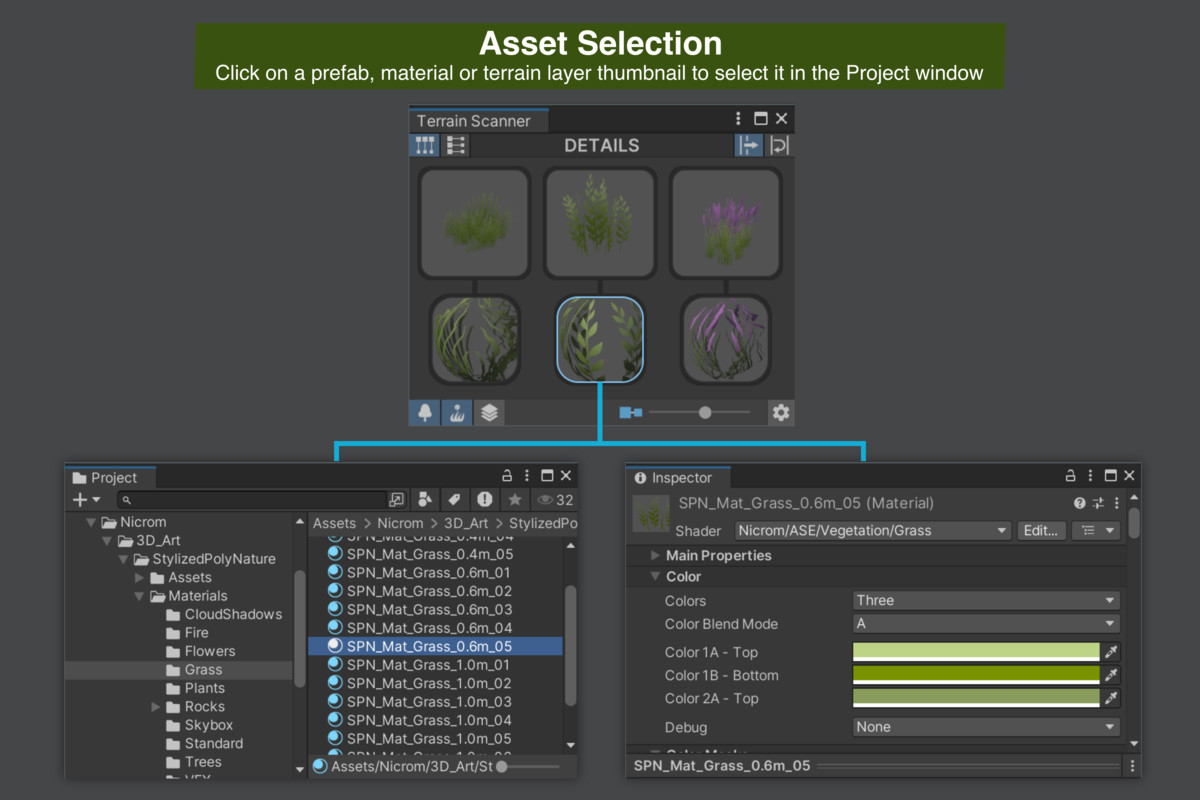Click the Edit button next to the shader
Screen dimensions: 1200x800
(x=1041, y=531)
